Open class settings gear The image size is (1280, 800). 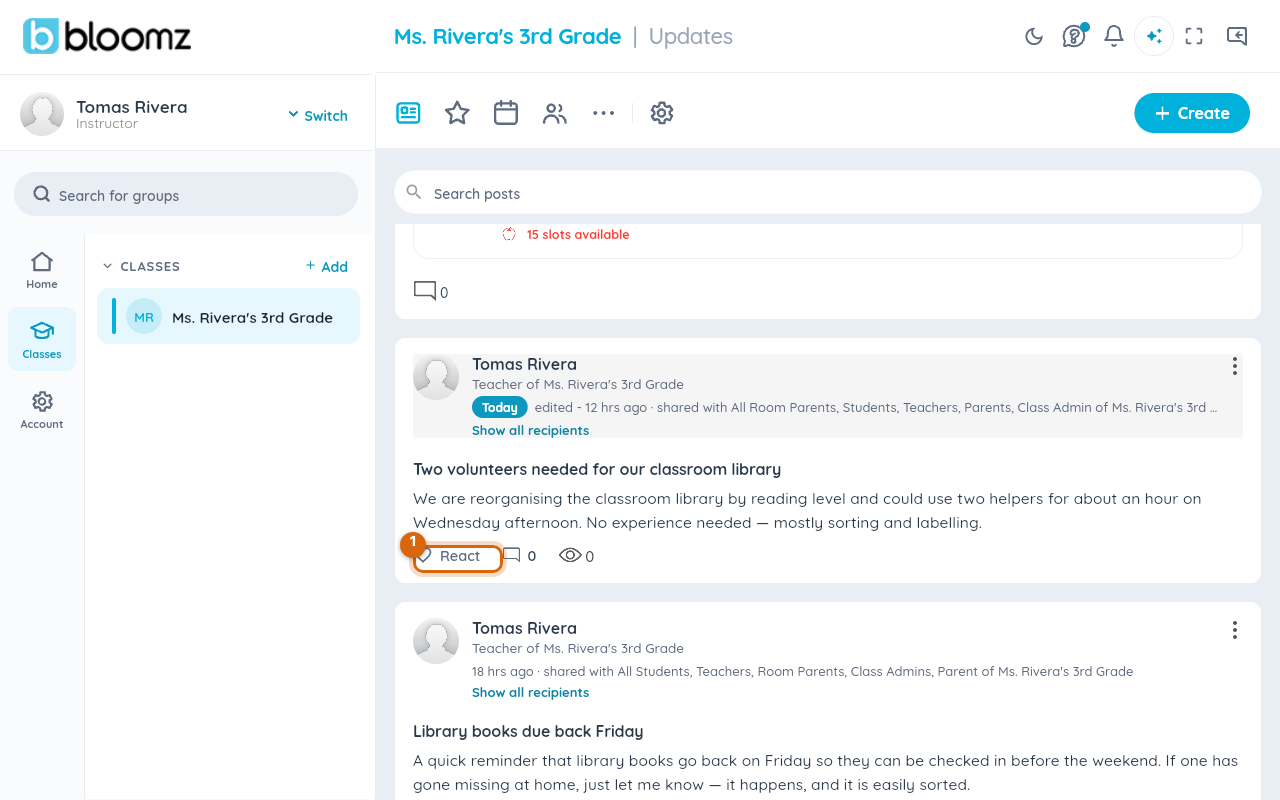point(662,113)
